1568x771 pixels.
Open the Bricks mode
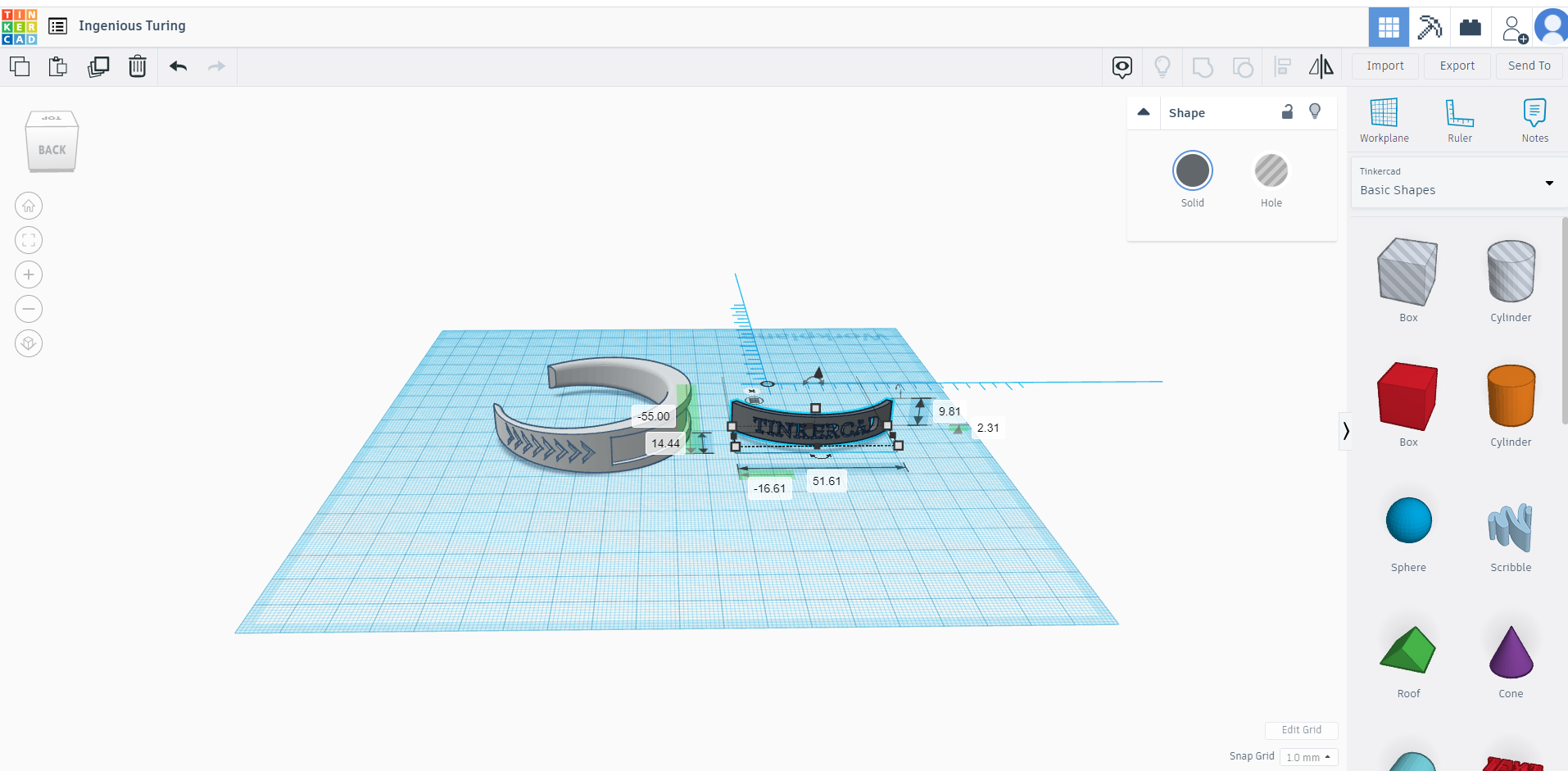[1471, 27]
